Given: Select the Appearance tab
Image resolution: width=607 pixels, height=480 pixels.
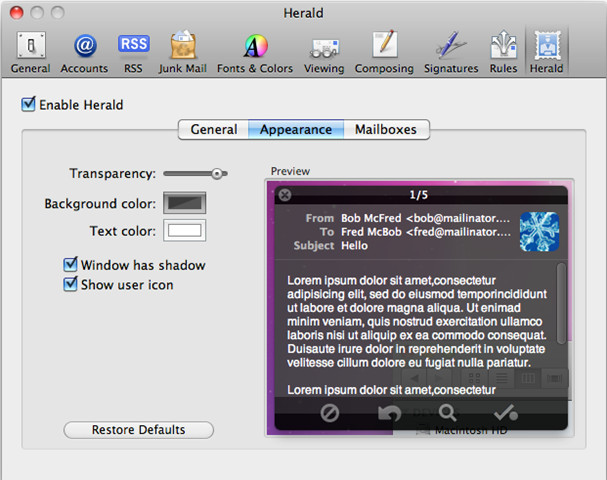Looking at the screenshot, I should pos(296,129).
